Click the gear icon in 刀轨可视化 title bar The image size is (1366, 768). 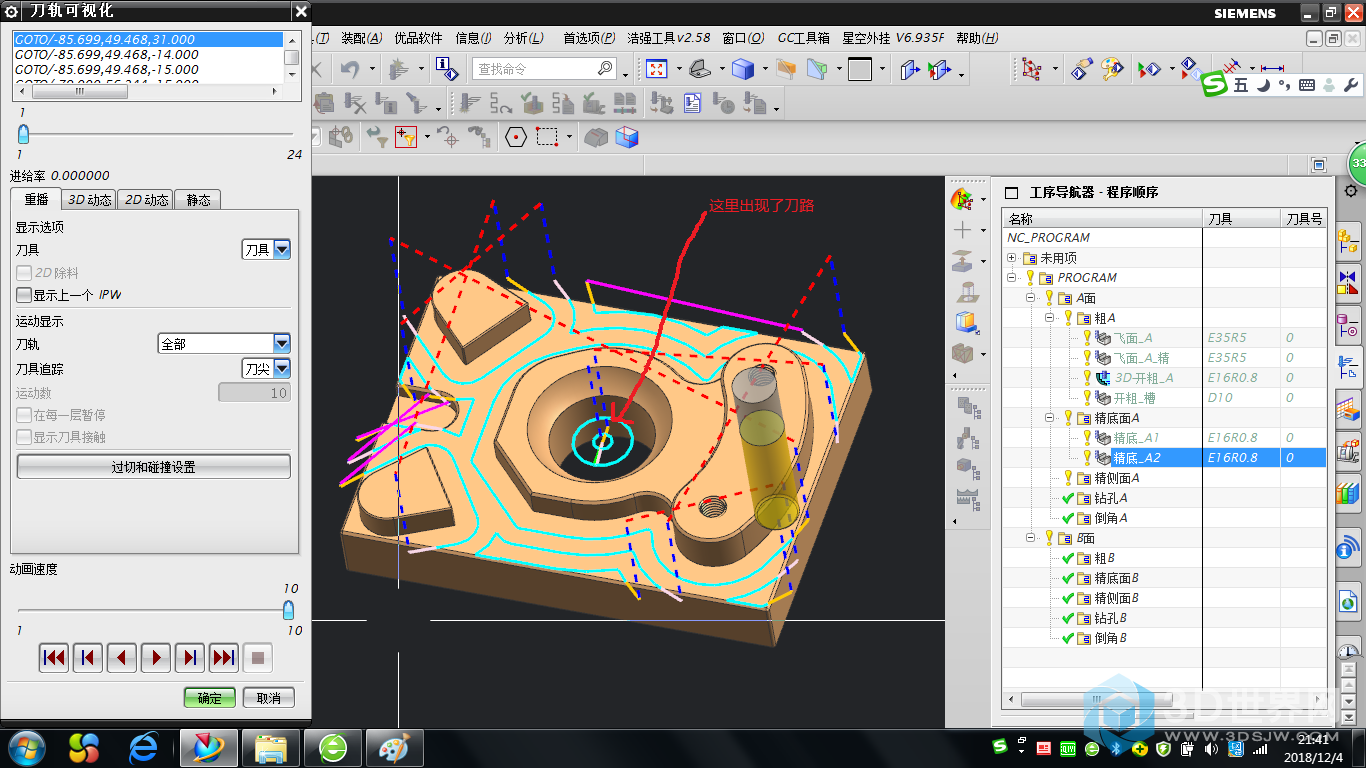coord(11,12)
